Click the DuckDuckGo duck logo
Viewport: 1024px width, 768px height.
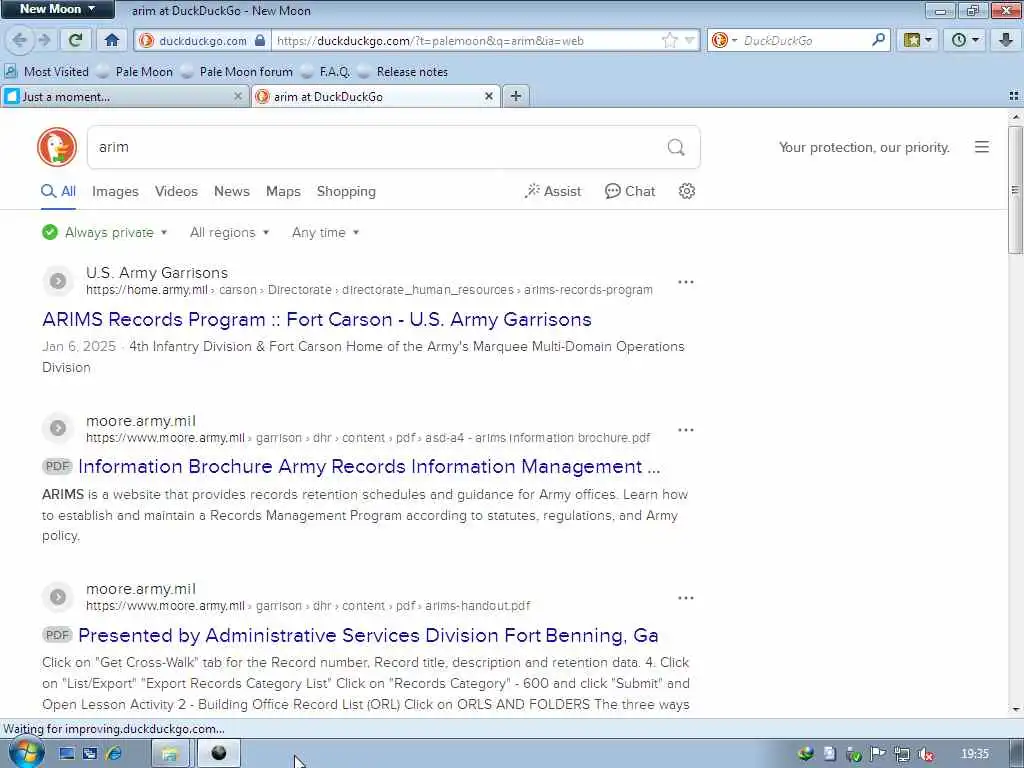pyautogui.click(x=57, y=147)
